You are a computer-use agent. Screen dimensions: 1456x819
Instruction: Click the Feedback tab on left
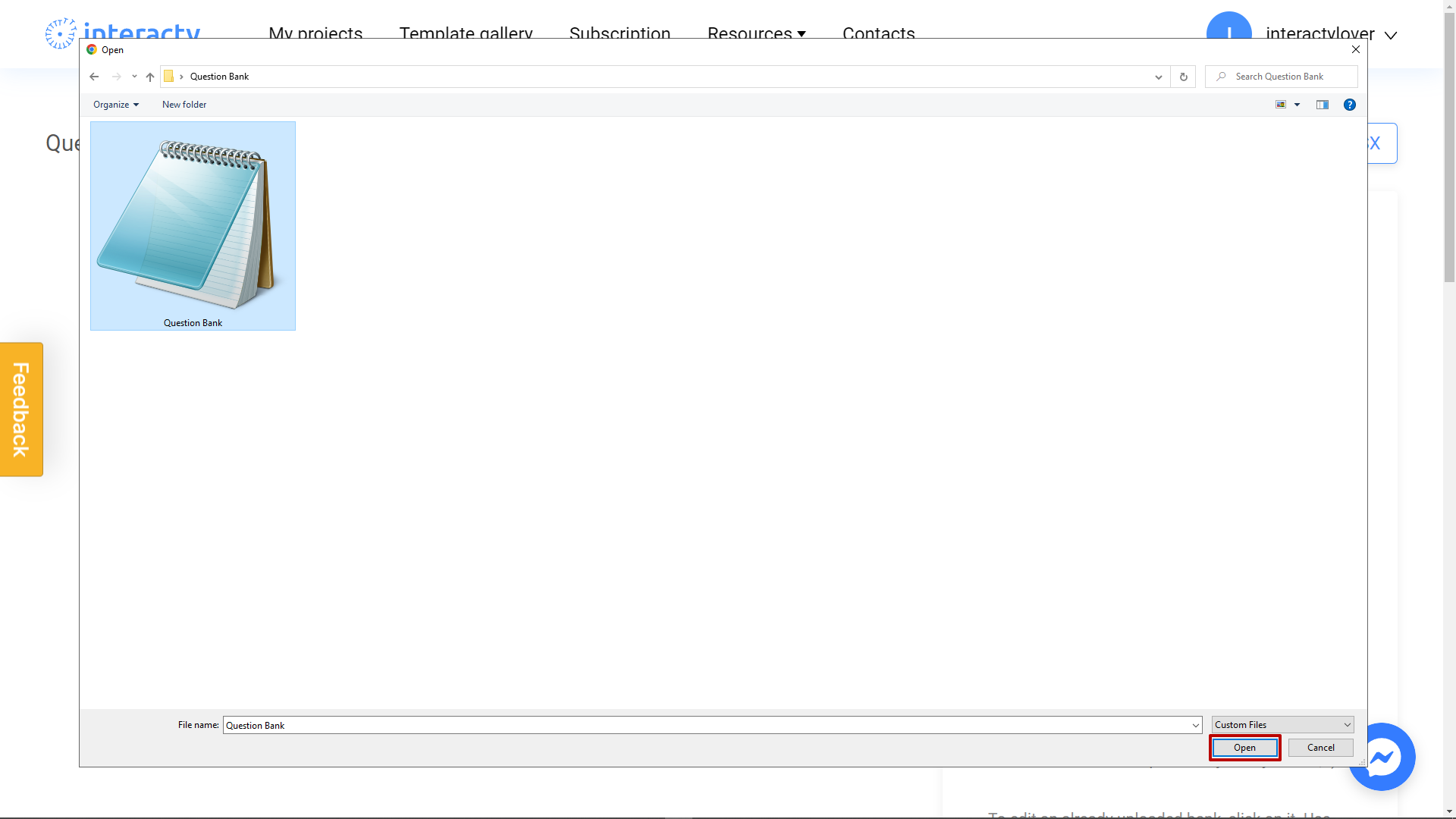click(21, 409)
